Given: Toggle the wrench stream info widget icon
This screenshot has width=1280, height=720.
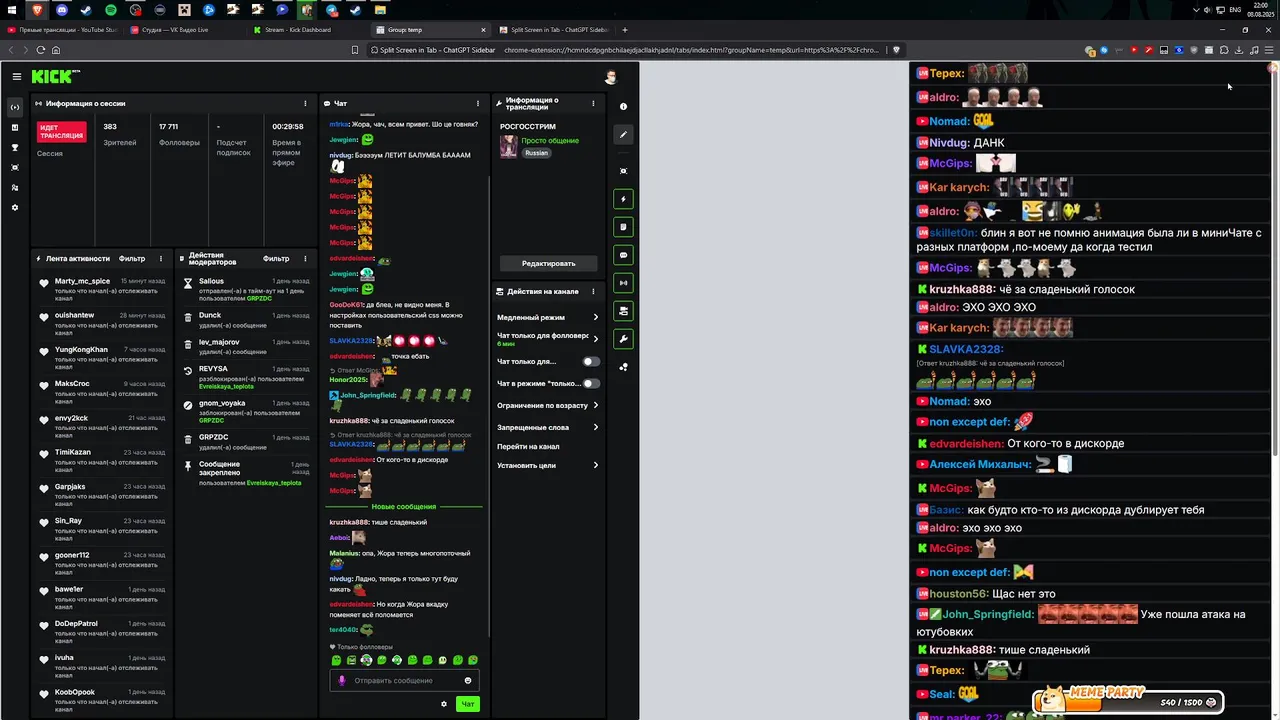Looking at the screenshot, I should (x=623, y=339).
